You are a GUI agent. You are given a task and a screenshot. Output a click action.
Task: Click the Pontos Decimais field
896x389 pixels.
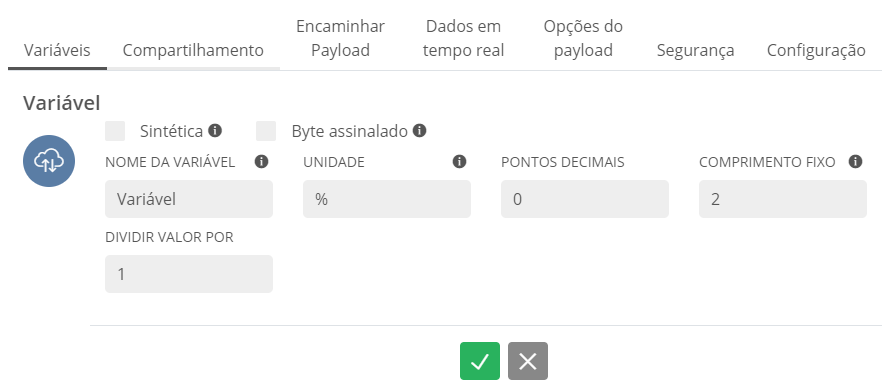[585, 199]
